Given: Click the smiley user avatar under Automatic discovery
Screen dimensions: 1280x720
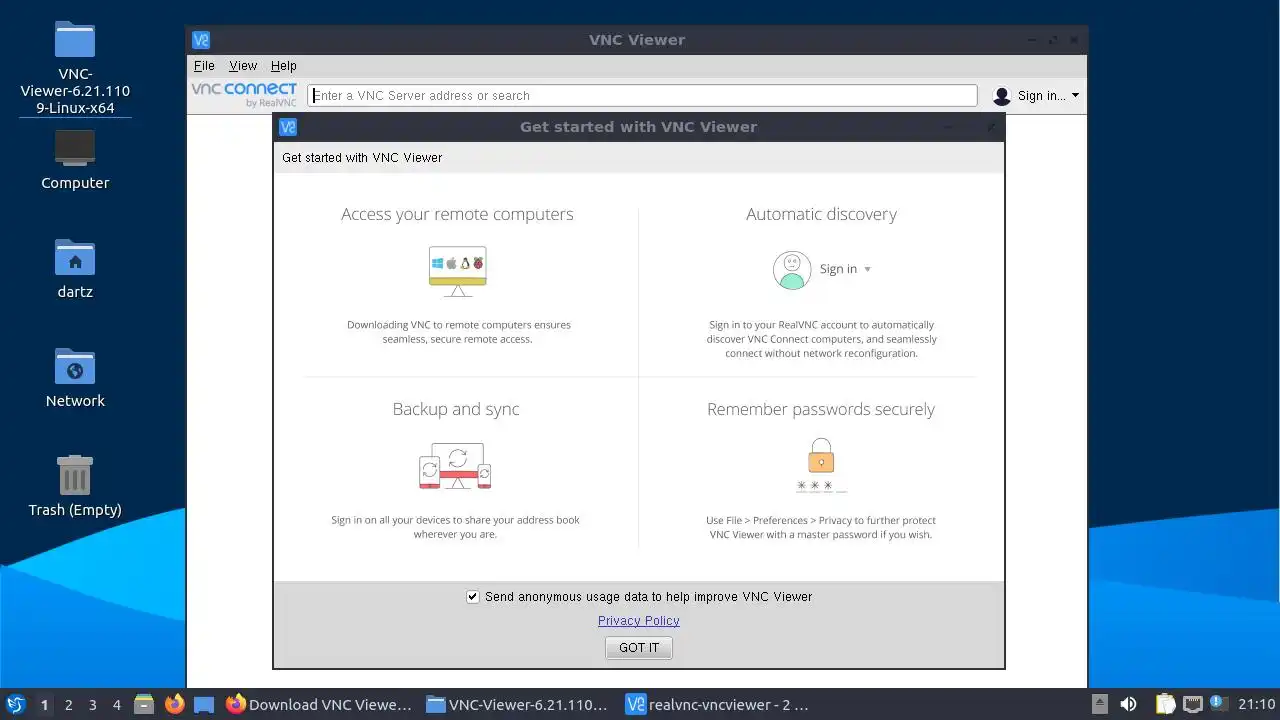Looking at the screenshot, I should pyautogui.click(x=792, y=270).
